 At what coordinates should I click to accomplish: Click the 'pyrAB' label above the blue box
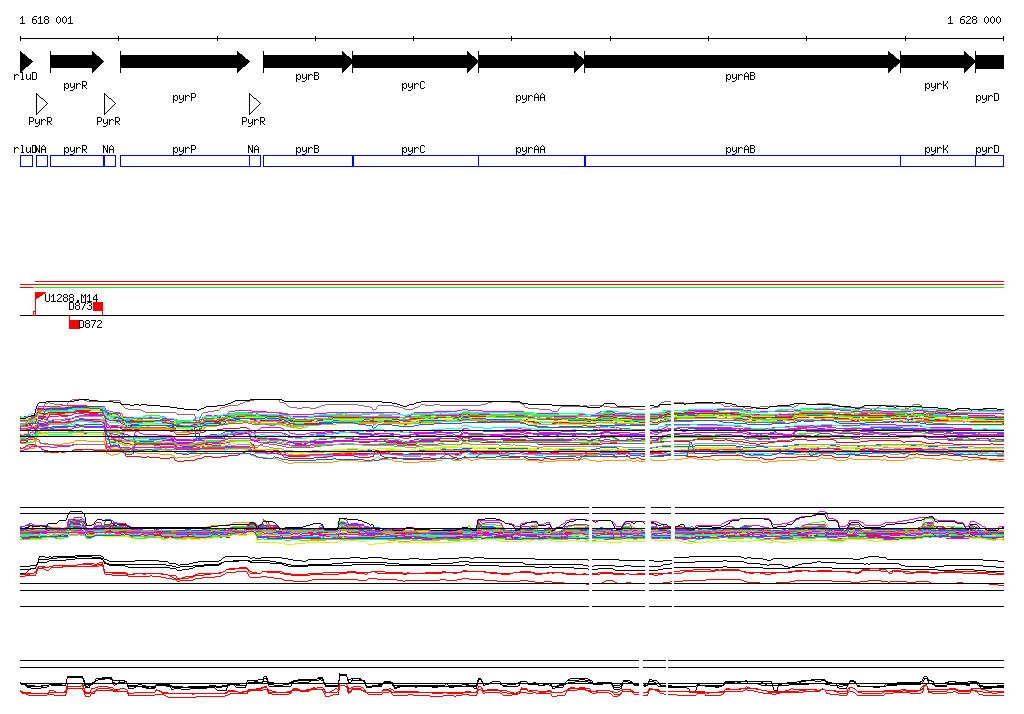(x=740, y=150)
